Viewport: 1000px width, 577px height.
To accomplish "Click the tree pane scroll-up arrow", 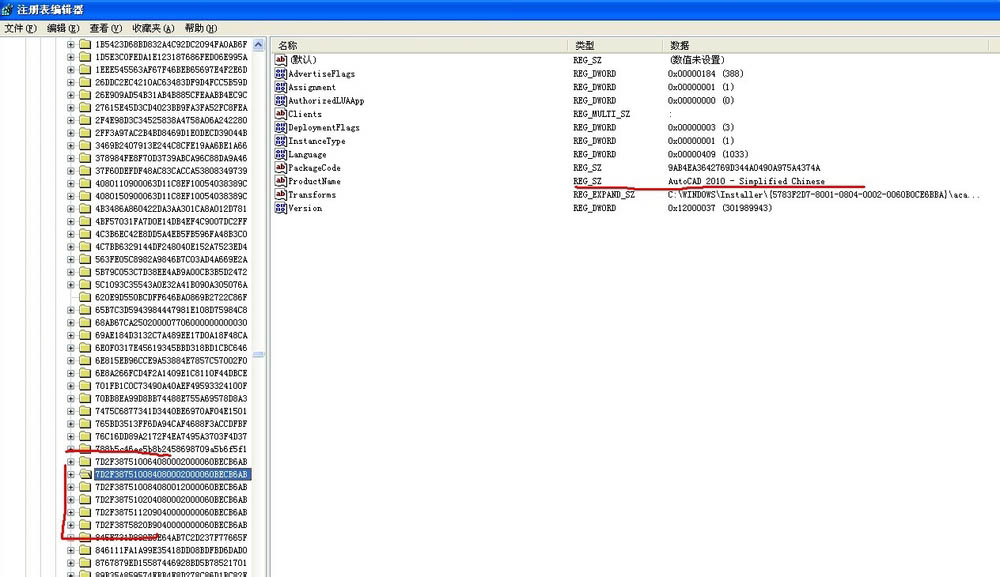I will tap(258, 45).
